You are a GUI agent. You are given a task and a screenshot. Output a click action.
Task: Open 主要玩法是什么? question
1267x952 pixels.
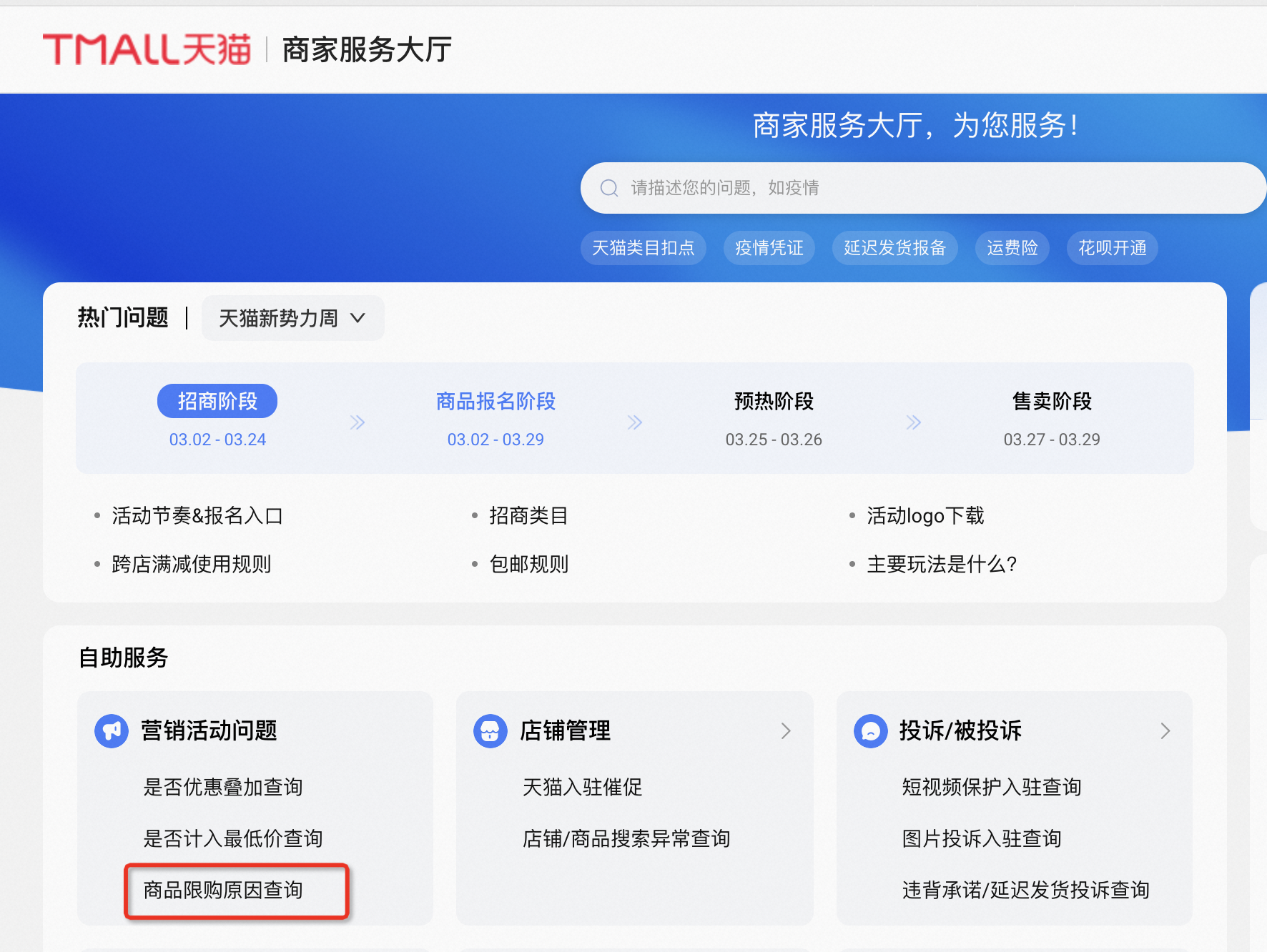[x=942, y=564]
